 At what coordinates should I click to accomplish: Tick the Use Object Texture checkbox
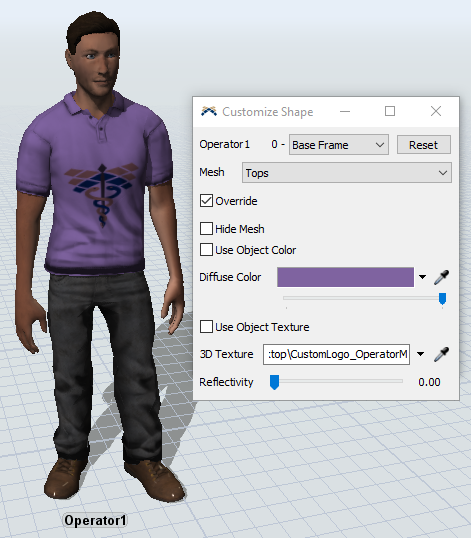coord(206,327)
